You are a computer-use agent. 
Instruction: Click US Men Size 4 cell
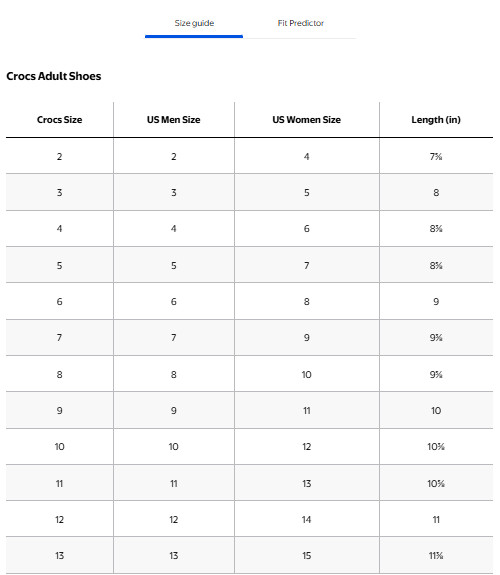click(x=174, y=228)
